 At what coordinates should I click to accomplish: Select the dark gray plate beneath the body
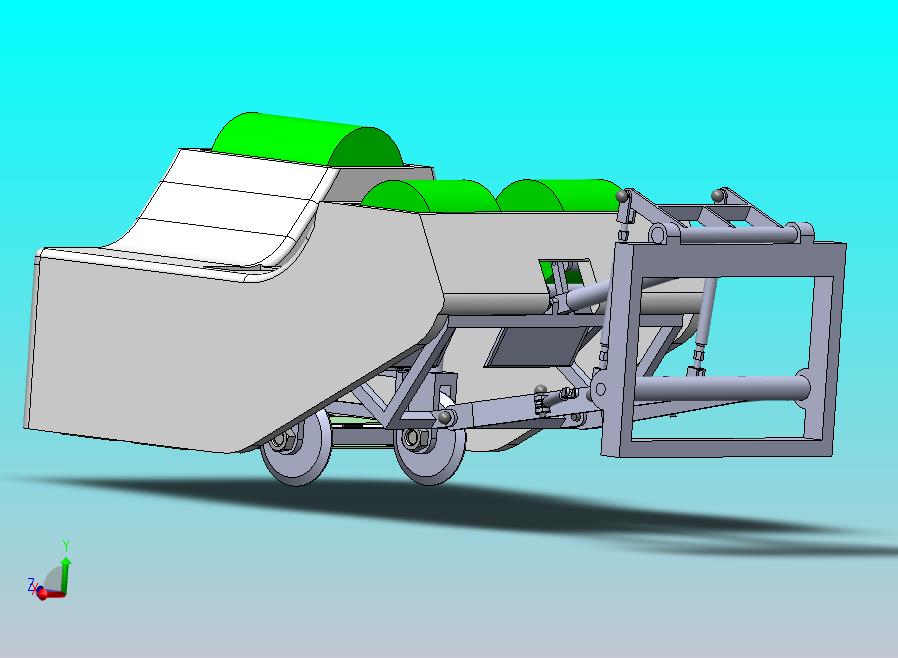click(x=537, y=347)
